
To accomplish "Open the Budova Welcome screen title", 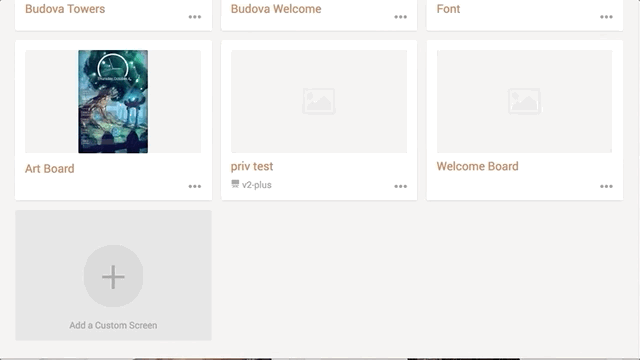I will (276, 9).
